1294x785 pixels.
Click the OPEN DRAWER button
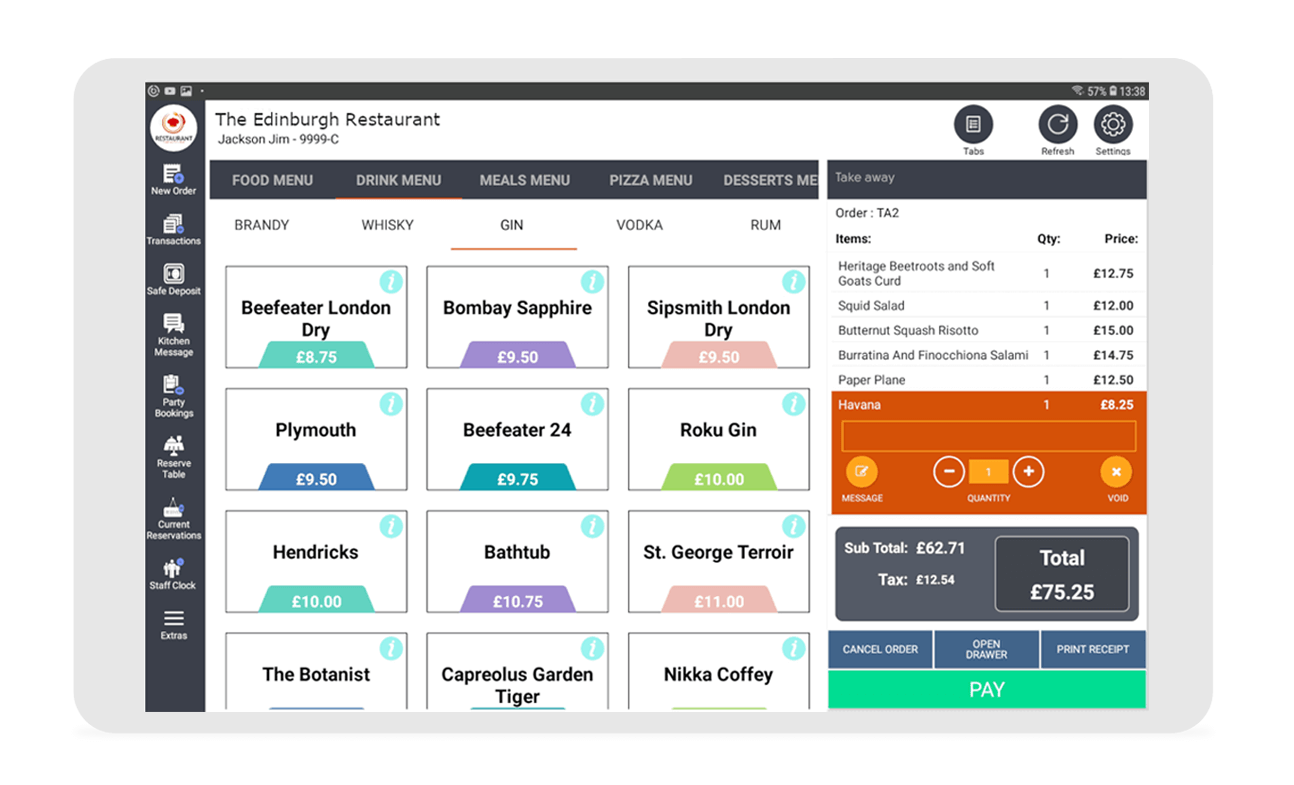(x=986, y=649)
